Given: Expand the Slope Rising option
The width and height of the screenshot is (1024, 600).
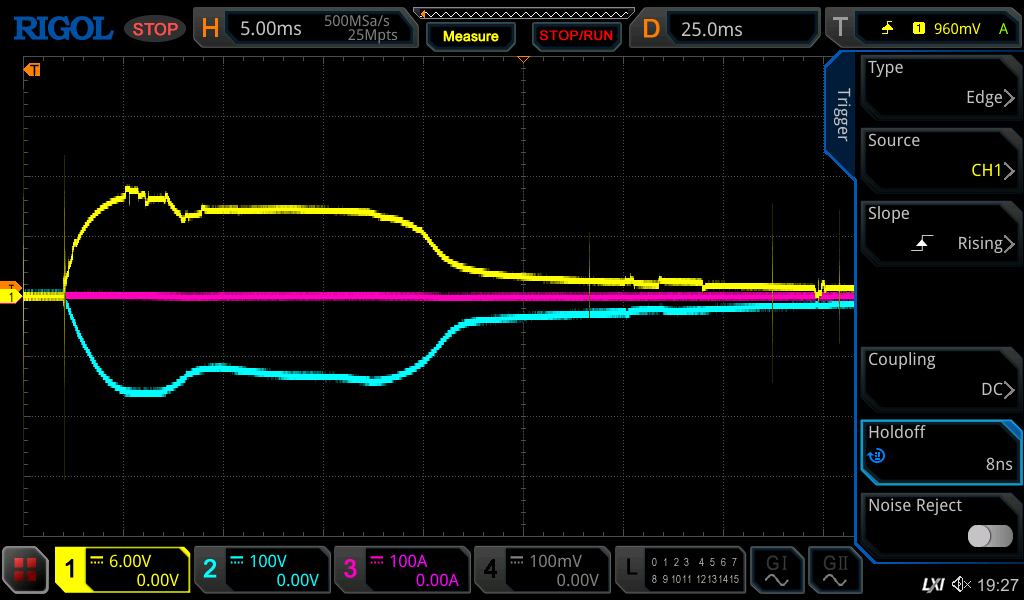Looking at the screenshot, I should tap(940, 229).
